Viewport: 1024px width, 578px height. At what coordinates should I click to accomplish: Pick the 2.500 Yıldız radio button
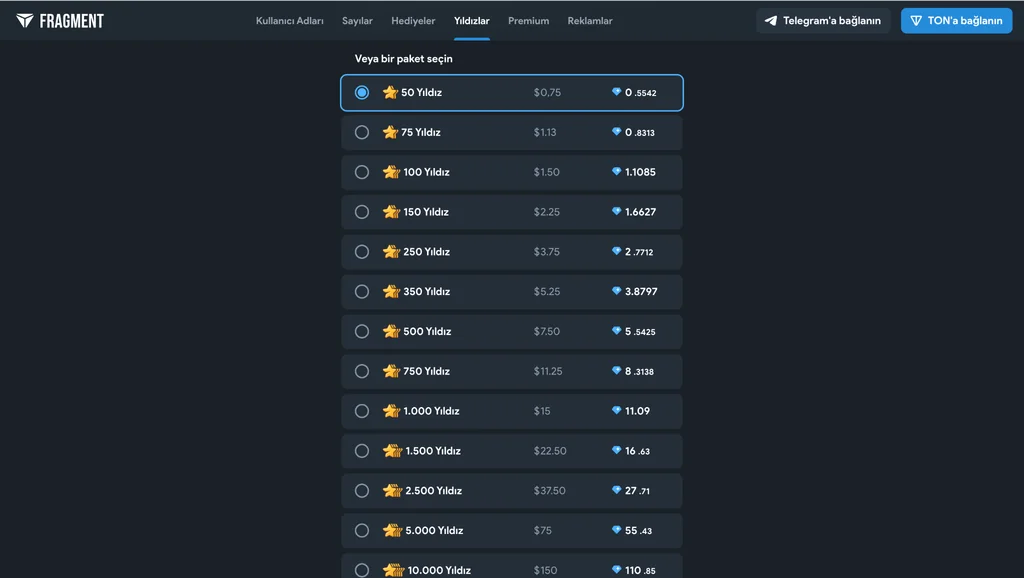coord(362,491)
